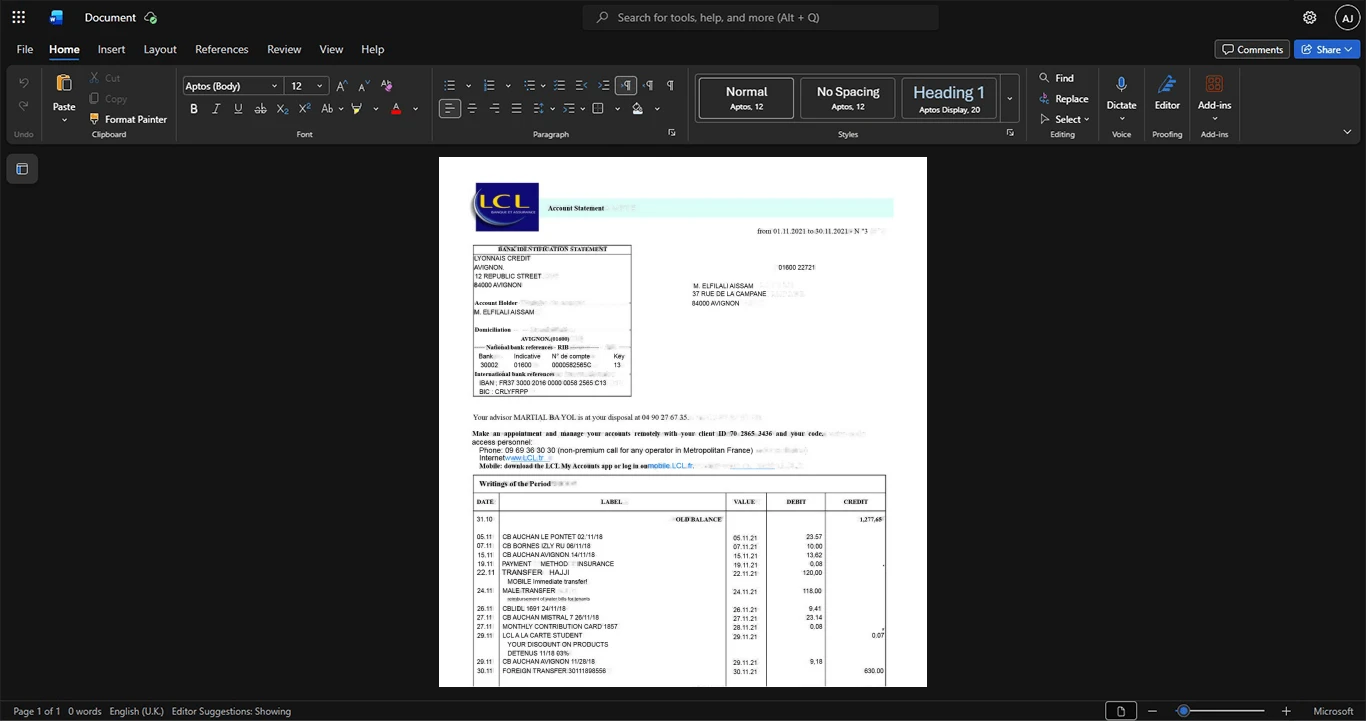
Task: Expand the Paste options arrow
Action: [x=64, y=120]
